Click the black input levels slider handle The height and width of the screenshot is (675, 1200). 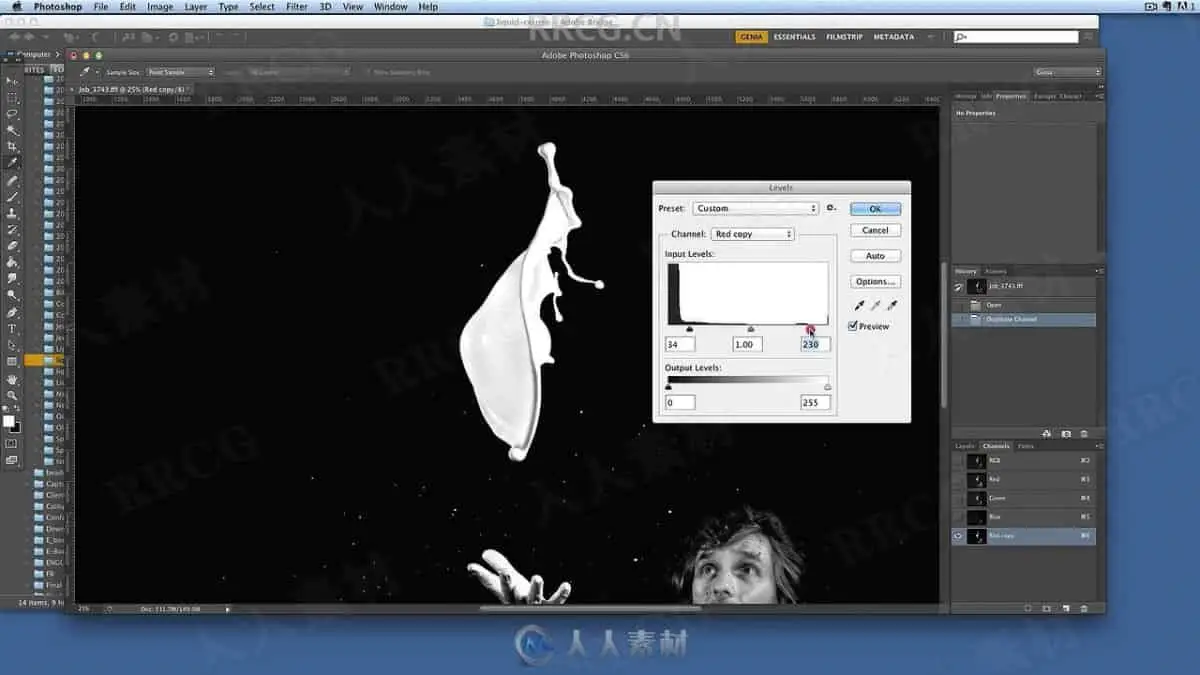tap(689, 328)
